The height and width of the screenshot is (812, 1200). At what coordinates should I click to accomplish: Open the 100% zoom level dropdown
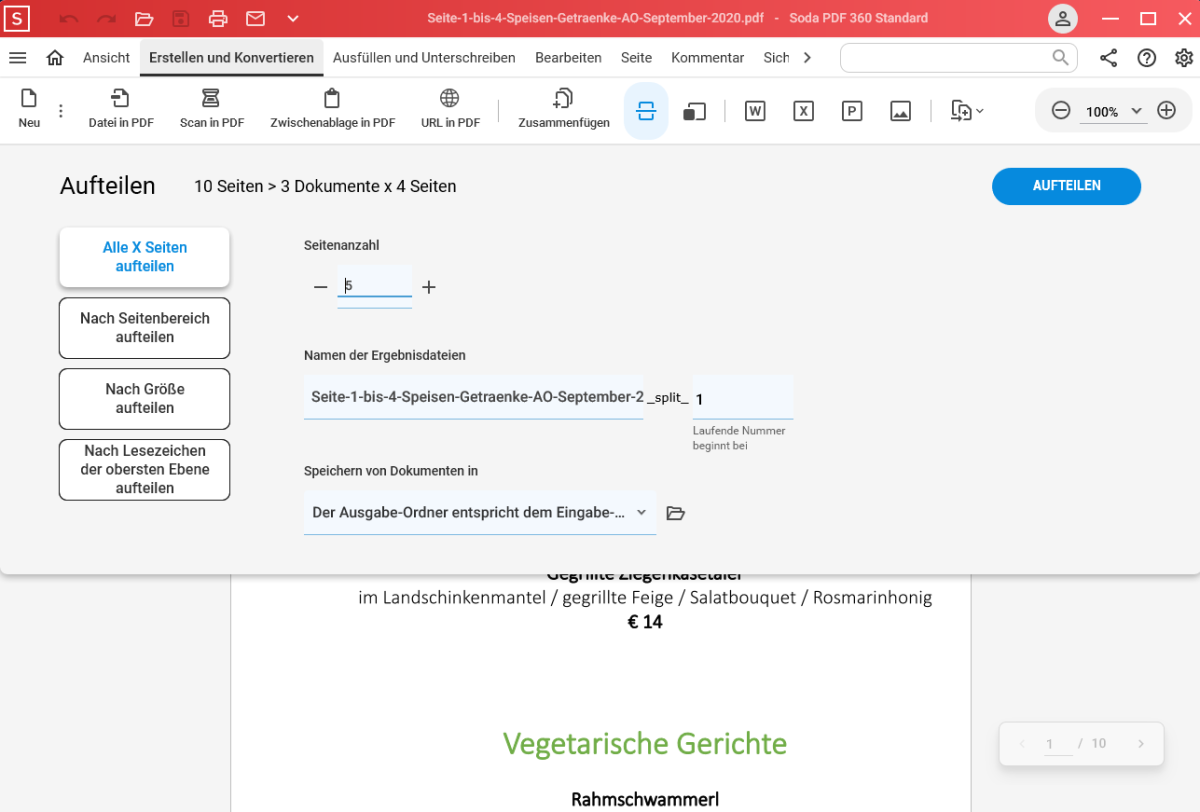tap(1136, 111)
